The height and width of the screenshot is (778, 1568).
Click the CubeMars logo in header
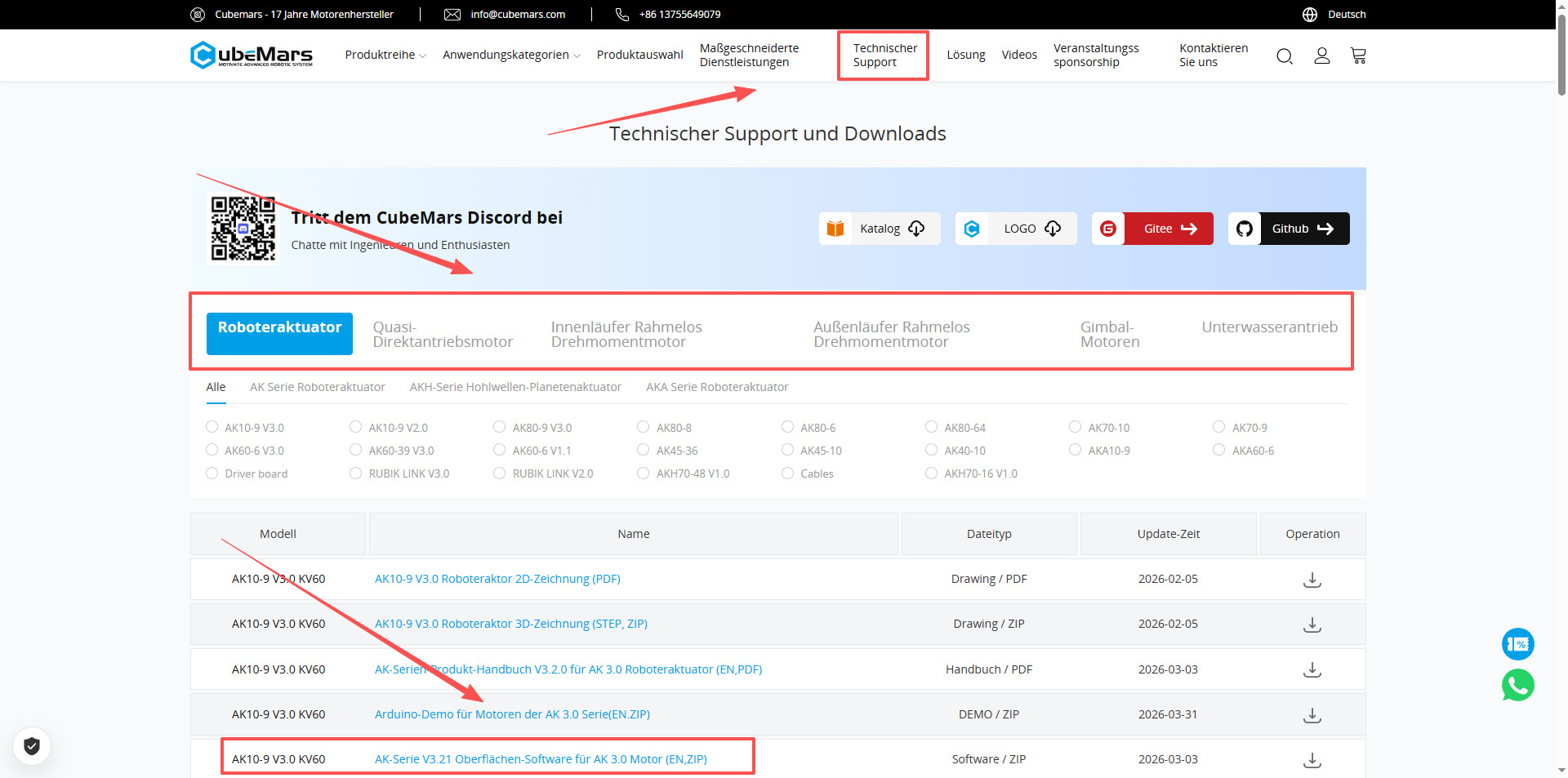(x=252, y=55)
